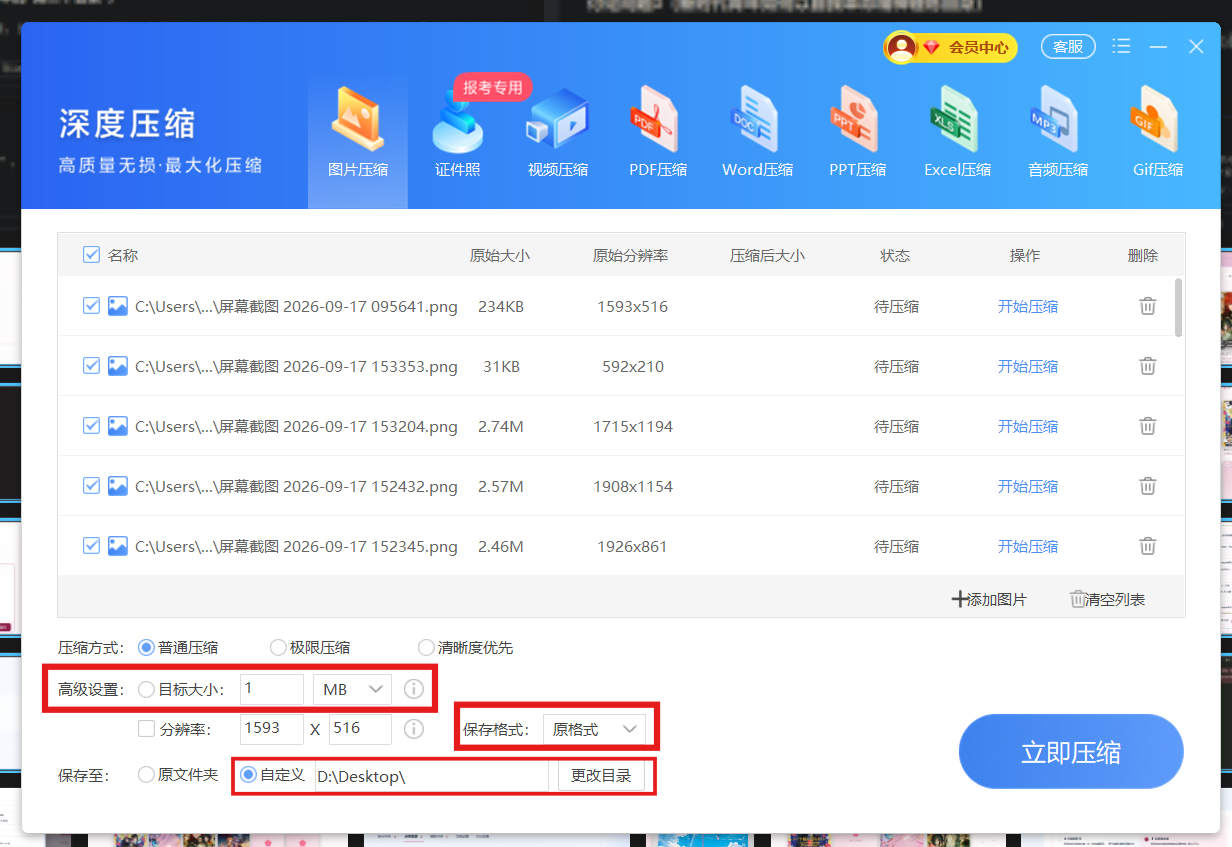Delete 095641.png with trash icon

(1148, 306)
